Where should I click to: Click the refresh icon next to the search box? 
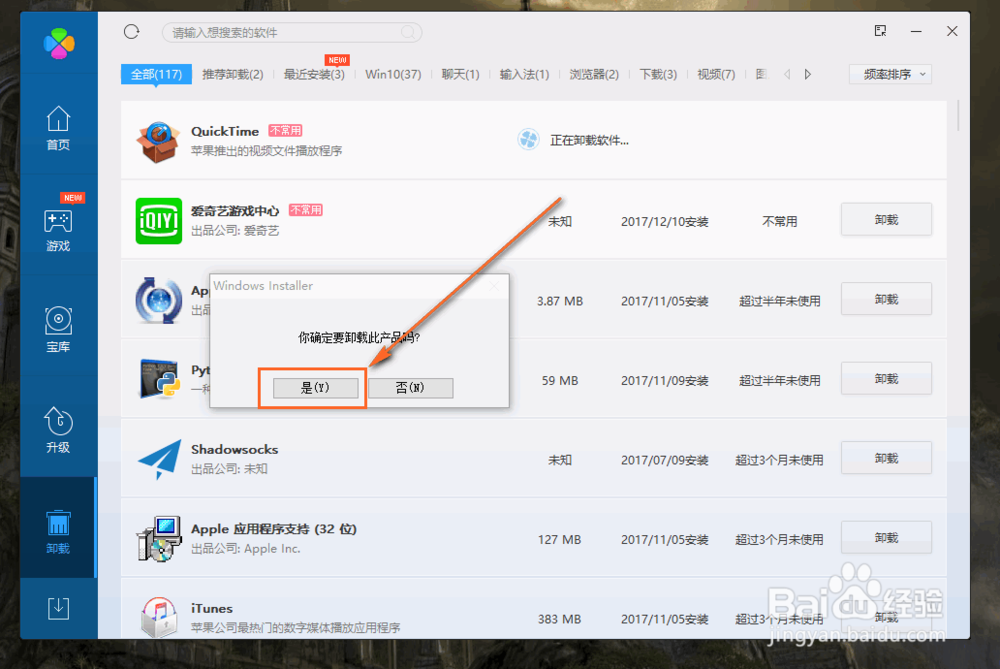130,31
